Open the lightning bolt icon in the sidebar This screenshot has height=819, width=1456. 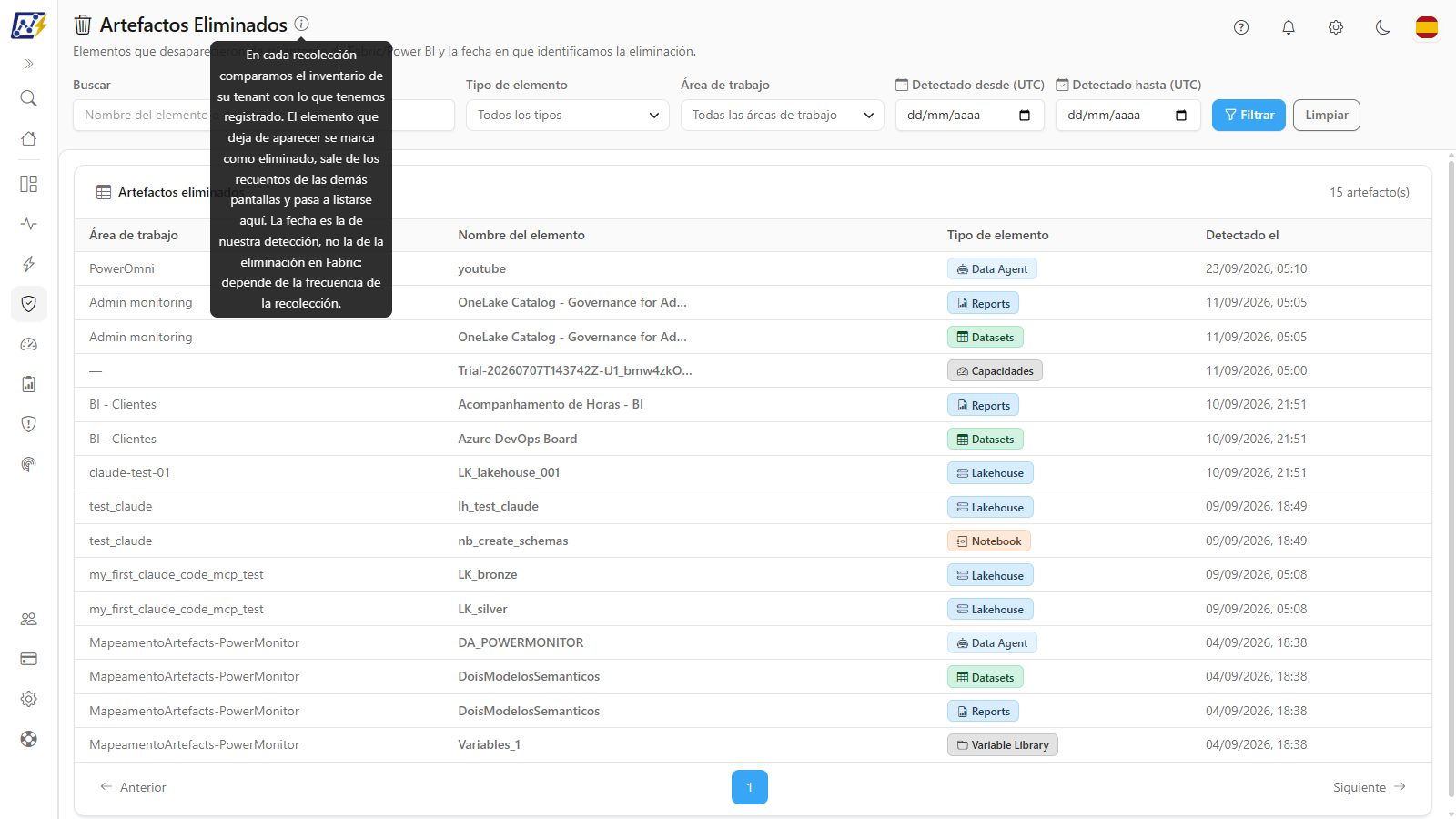click(29, 264)
